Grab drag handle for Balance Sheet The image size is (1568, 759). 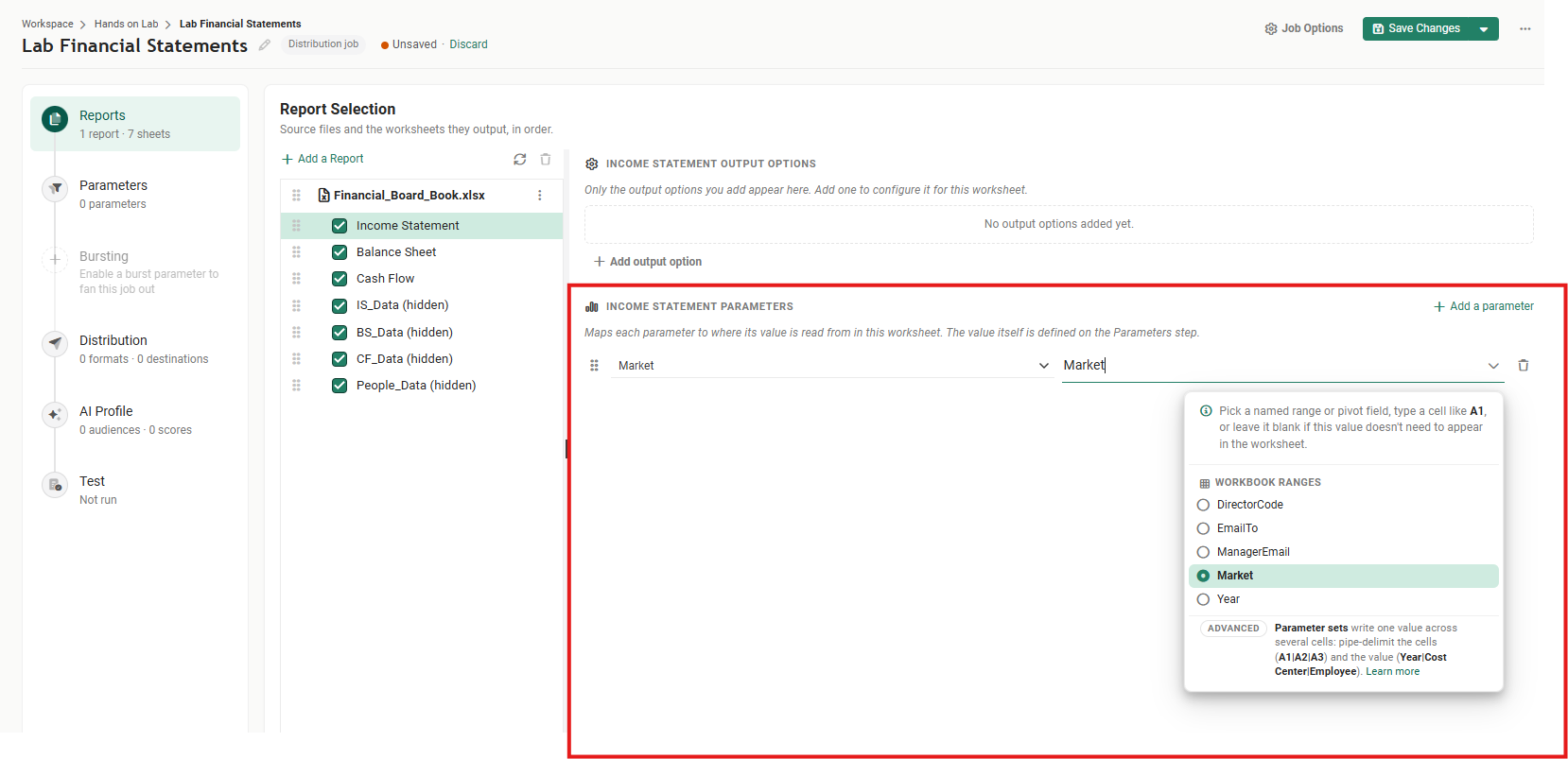point(296,251)
